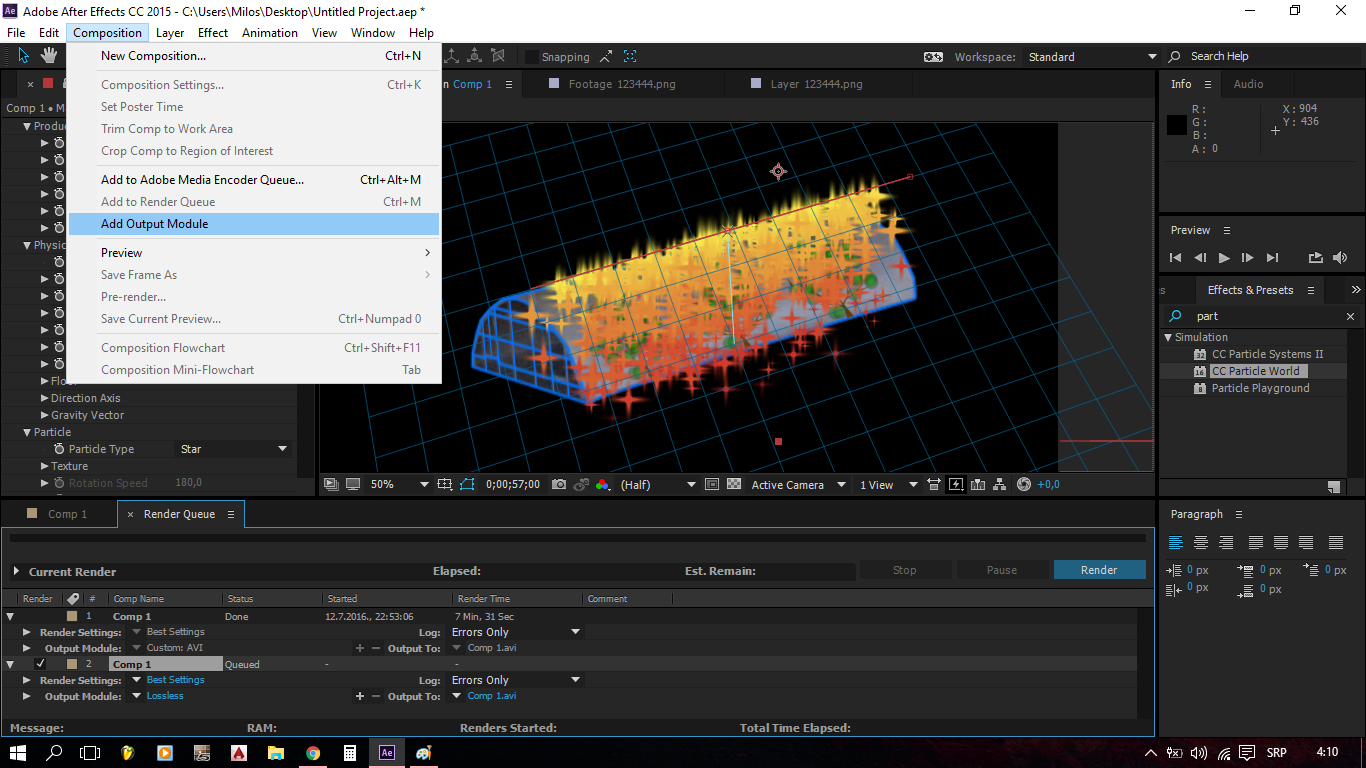The height and width of the screenshot is (768, 1366).
Task: Click the Render button
Action: [x=1099, y=570]
